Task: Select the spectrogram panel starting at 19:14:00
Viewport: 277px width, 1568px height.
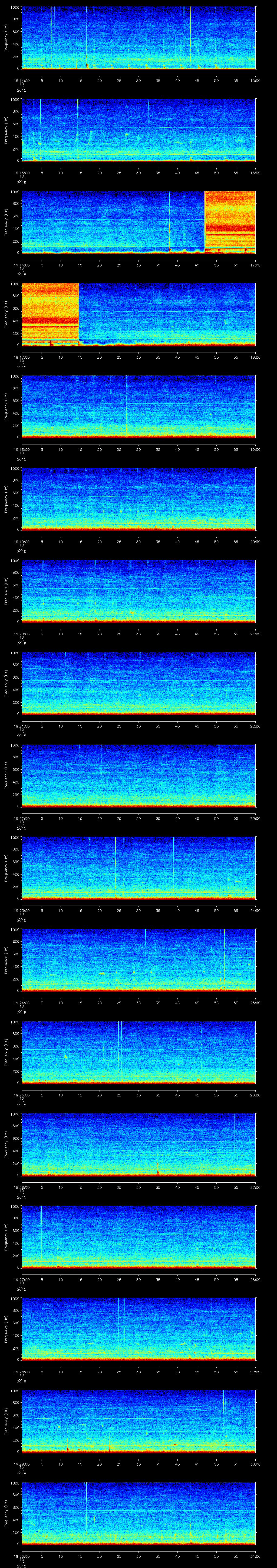Action: click(138, 38)
